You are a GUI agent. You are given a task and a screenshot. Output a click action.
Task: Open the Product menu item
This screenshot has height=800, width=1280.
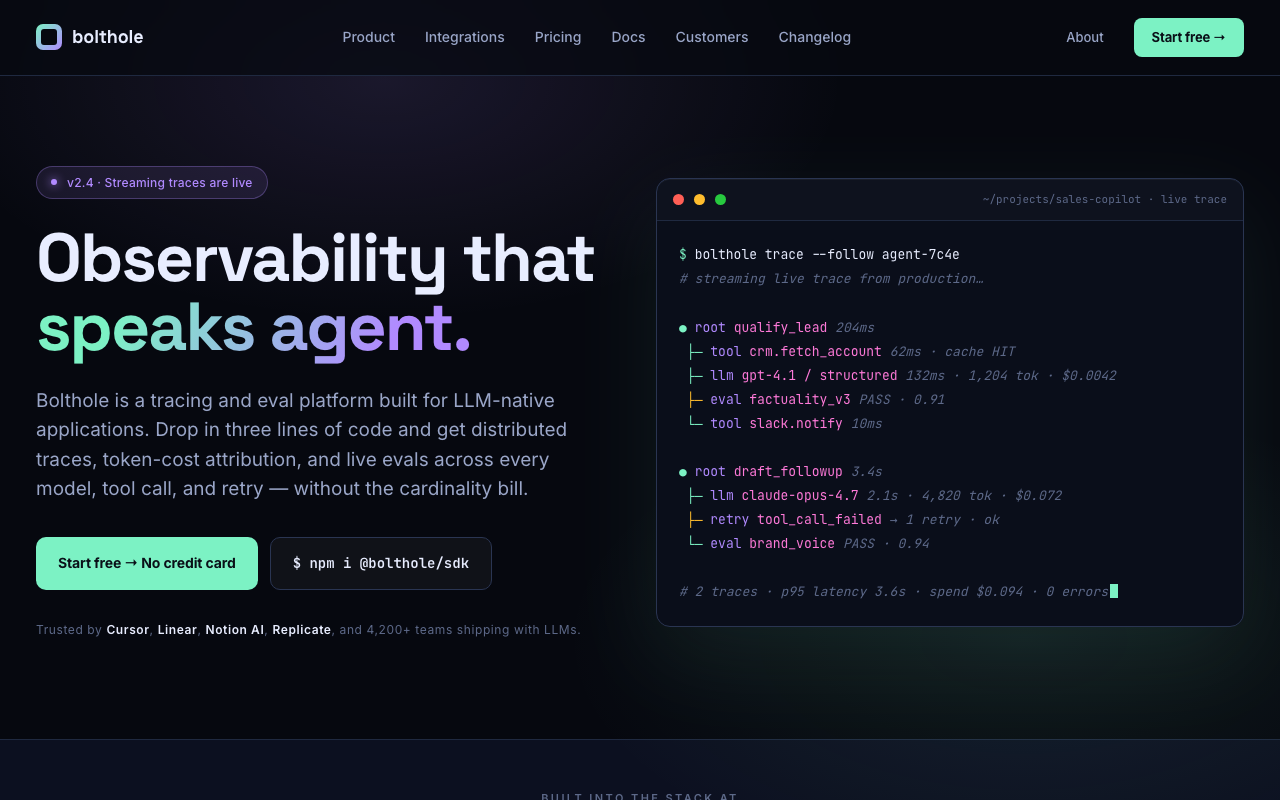[369, 37]
